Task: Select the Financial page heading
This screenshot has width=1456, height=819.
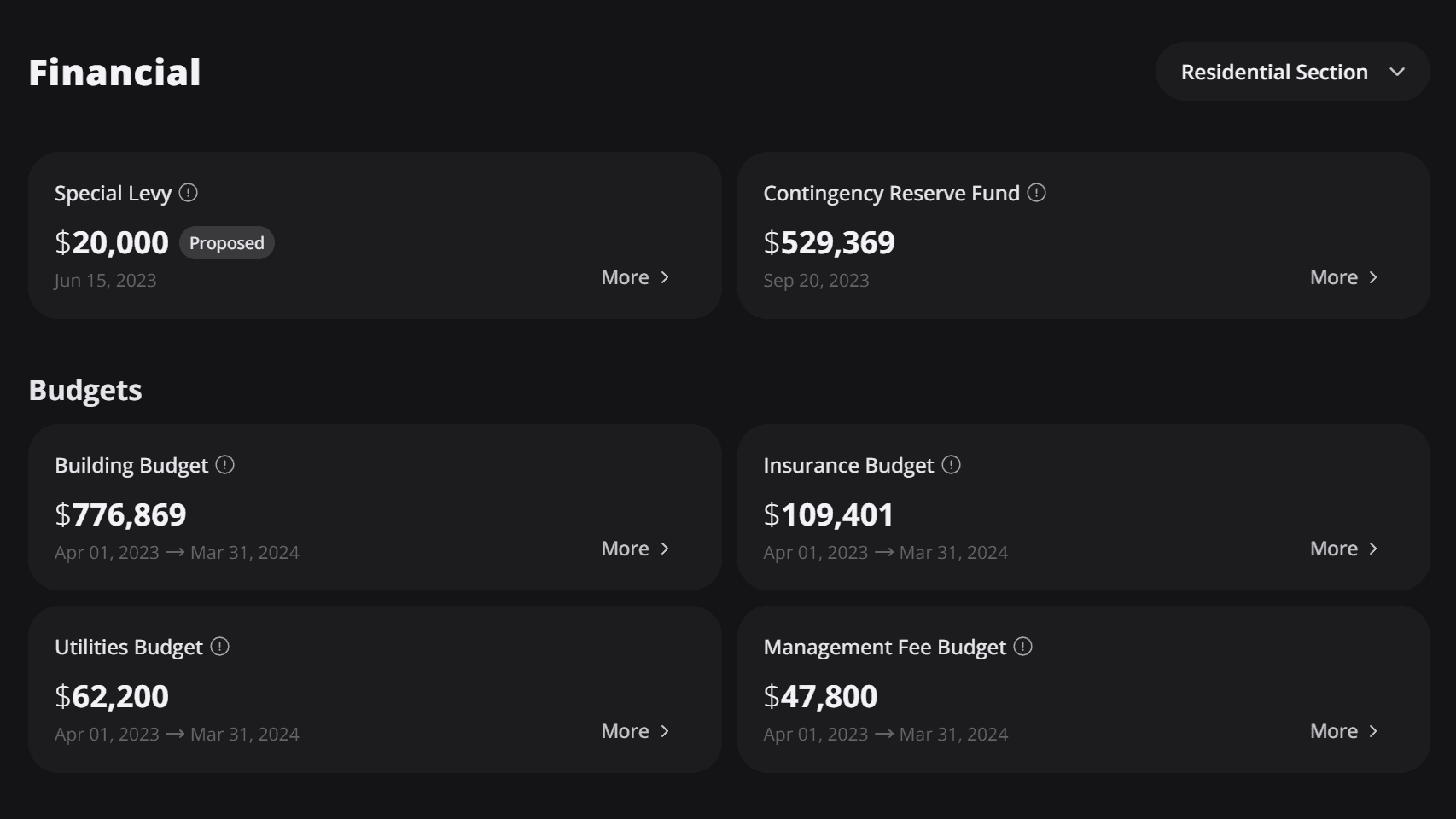Action: point(114,72)
